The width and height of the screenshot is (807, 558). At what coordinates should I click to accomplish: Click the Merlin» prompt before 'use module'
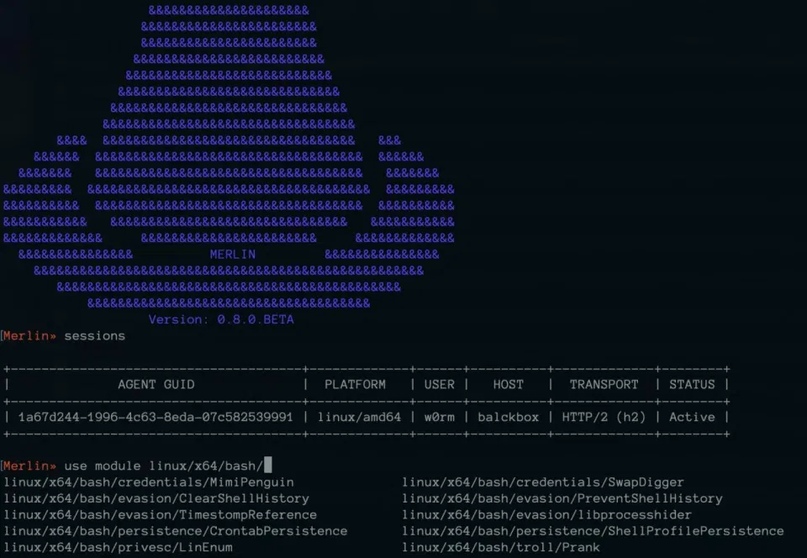click(x=29, y=466)
